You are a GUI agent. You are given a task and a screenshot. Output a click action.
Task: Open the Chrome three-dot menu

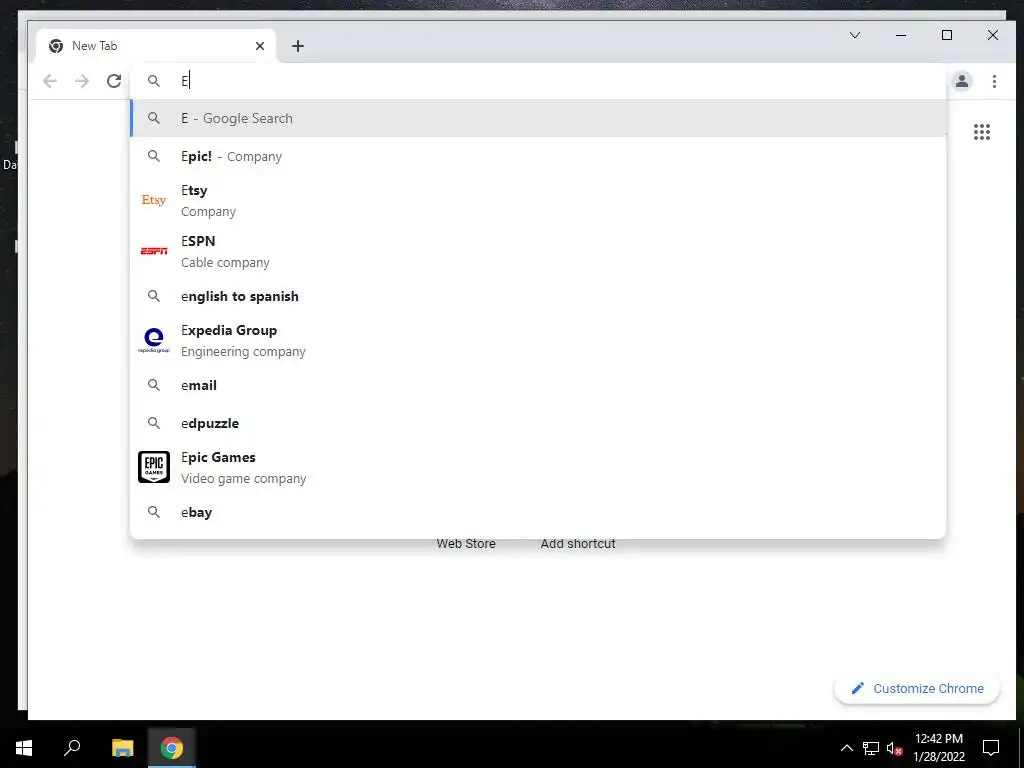(994, 81)
